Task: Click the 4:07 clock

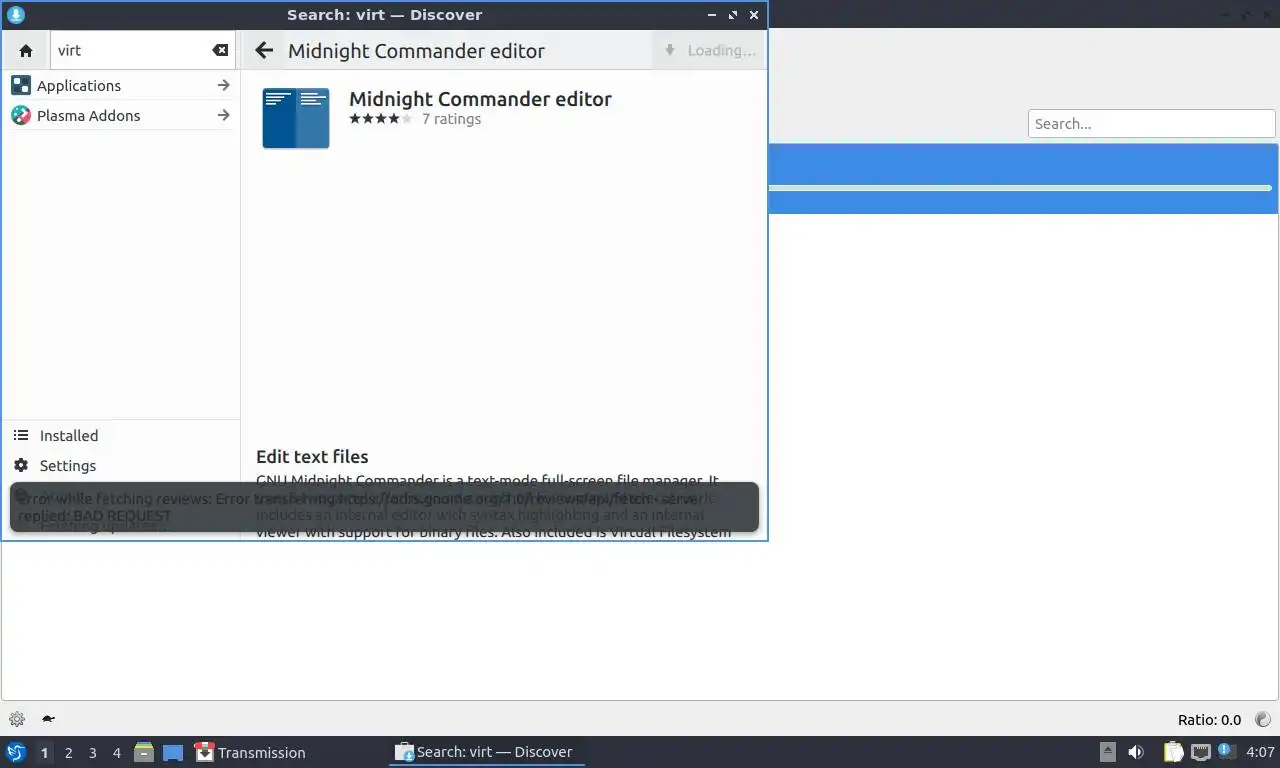Action: [x=1261, y=752]
